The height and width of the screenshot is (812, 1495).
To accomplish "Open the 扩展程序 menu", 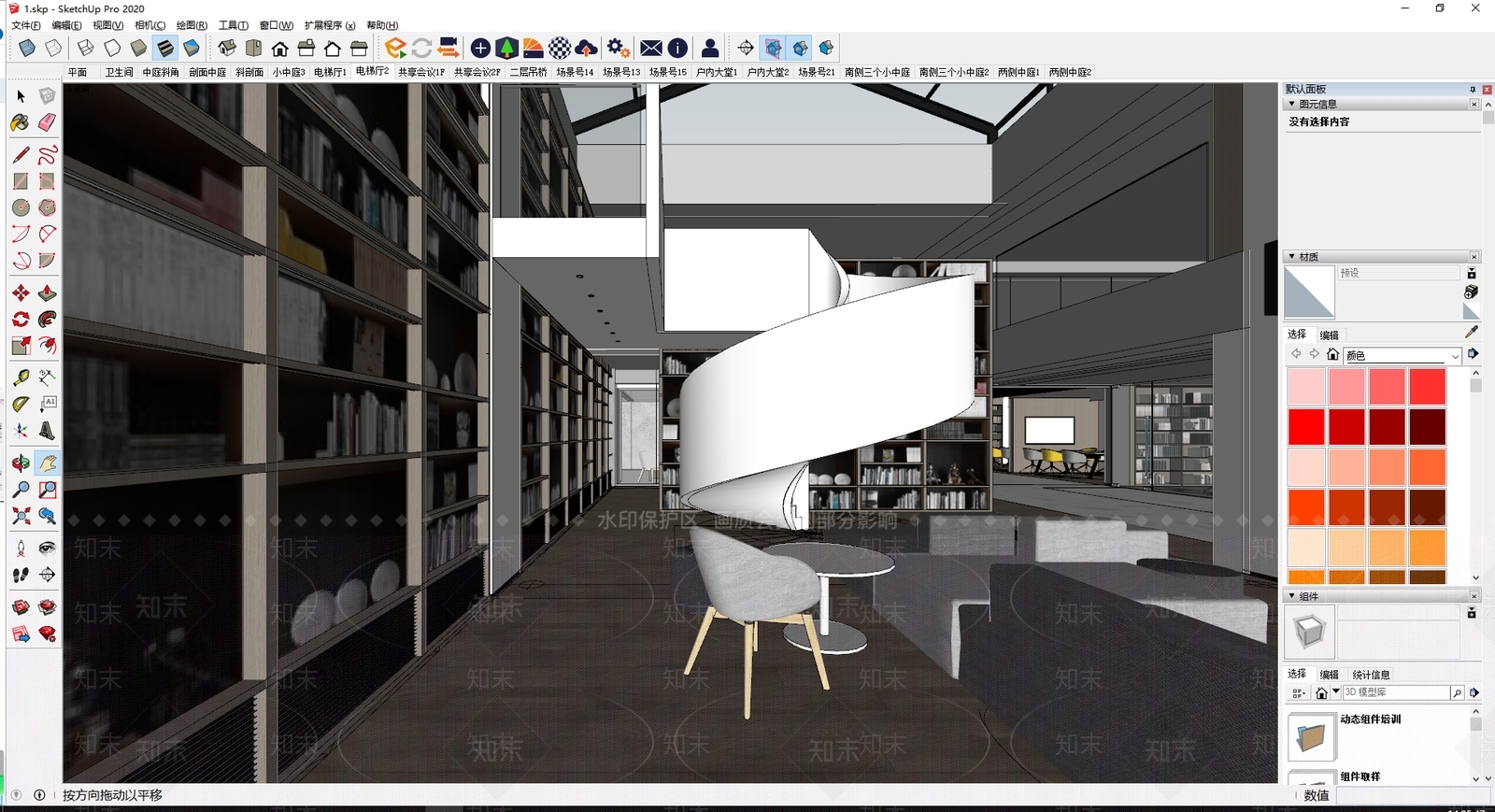I will tap(330, 25).
